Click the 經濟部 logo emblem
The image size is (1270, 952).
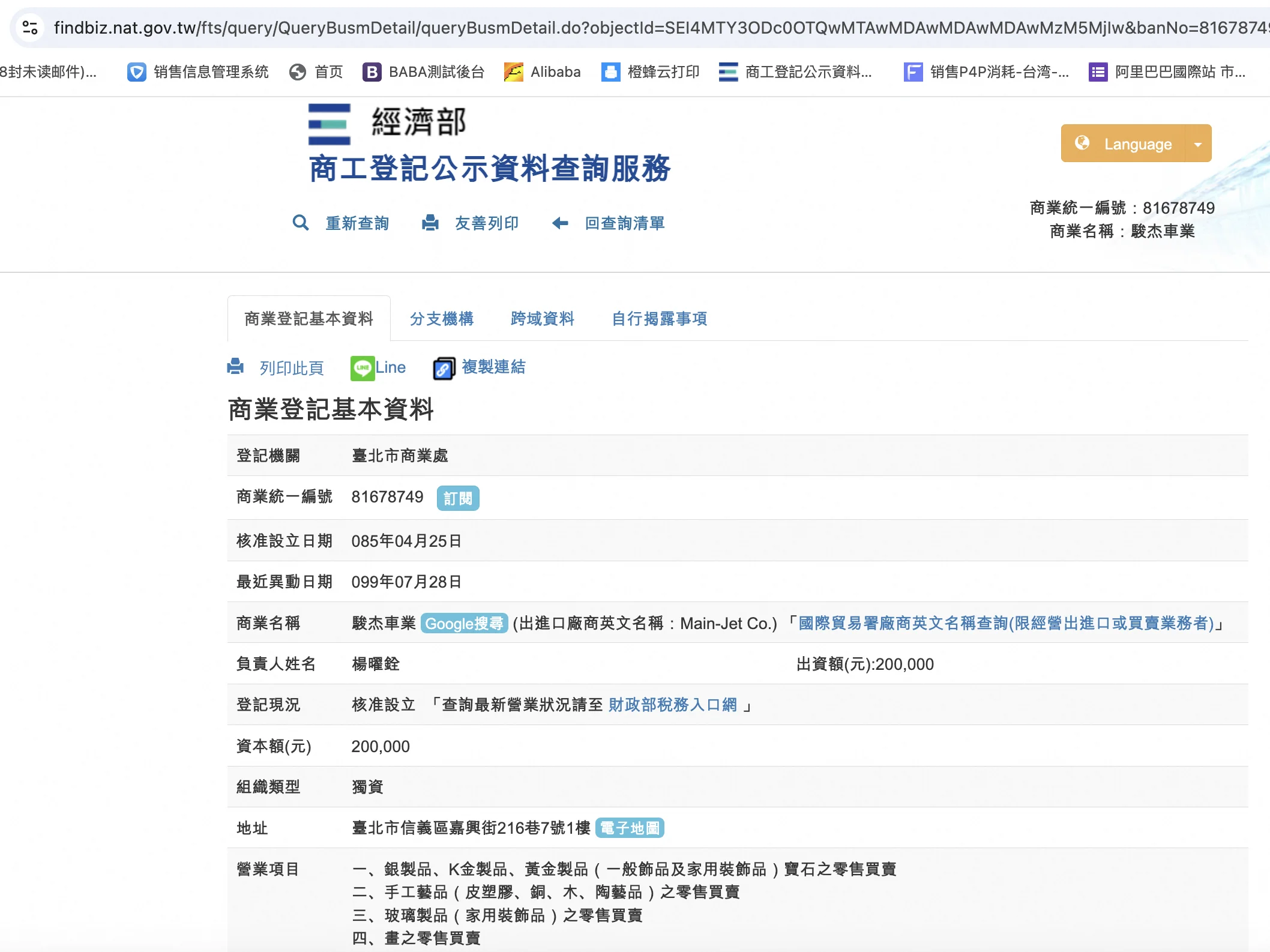(329, 124)
